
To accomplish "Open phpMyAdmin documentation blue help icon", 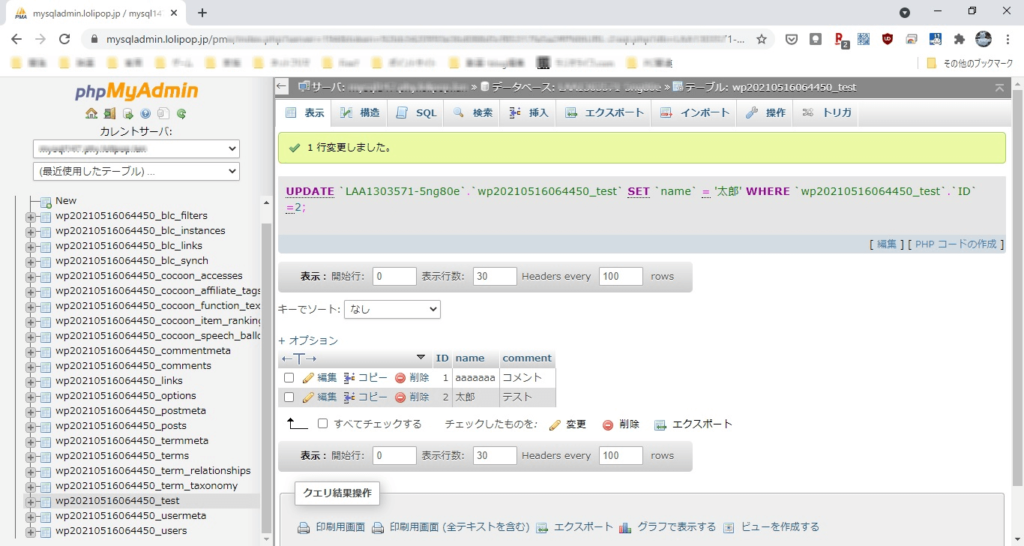I will click(x=145, y=114).
